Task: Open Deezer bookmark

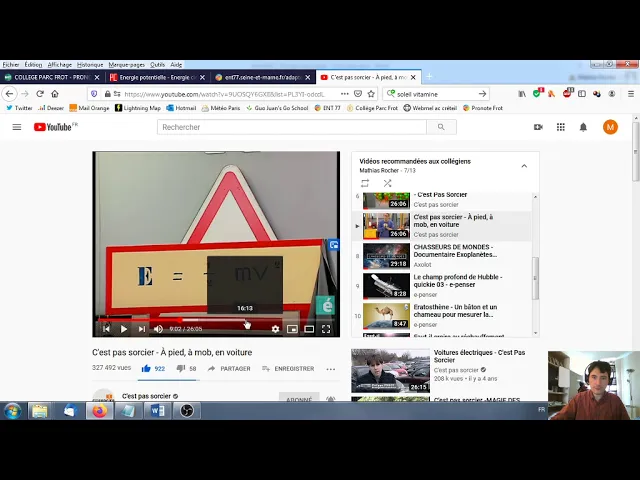Action: [x=51, y=108]
